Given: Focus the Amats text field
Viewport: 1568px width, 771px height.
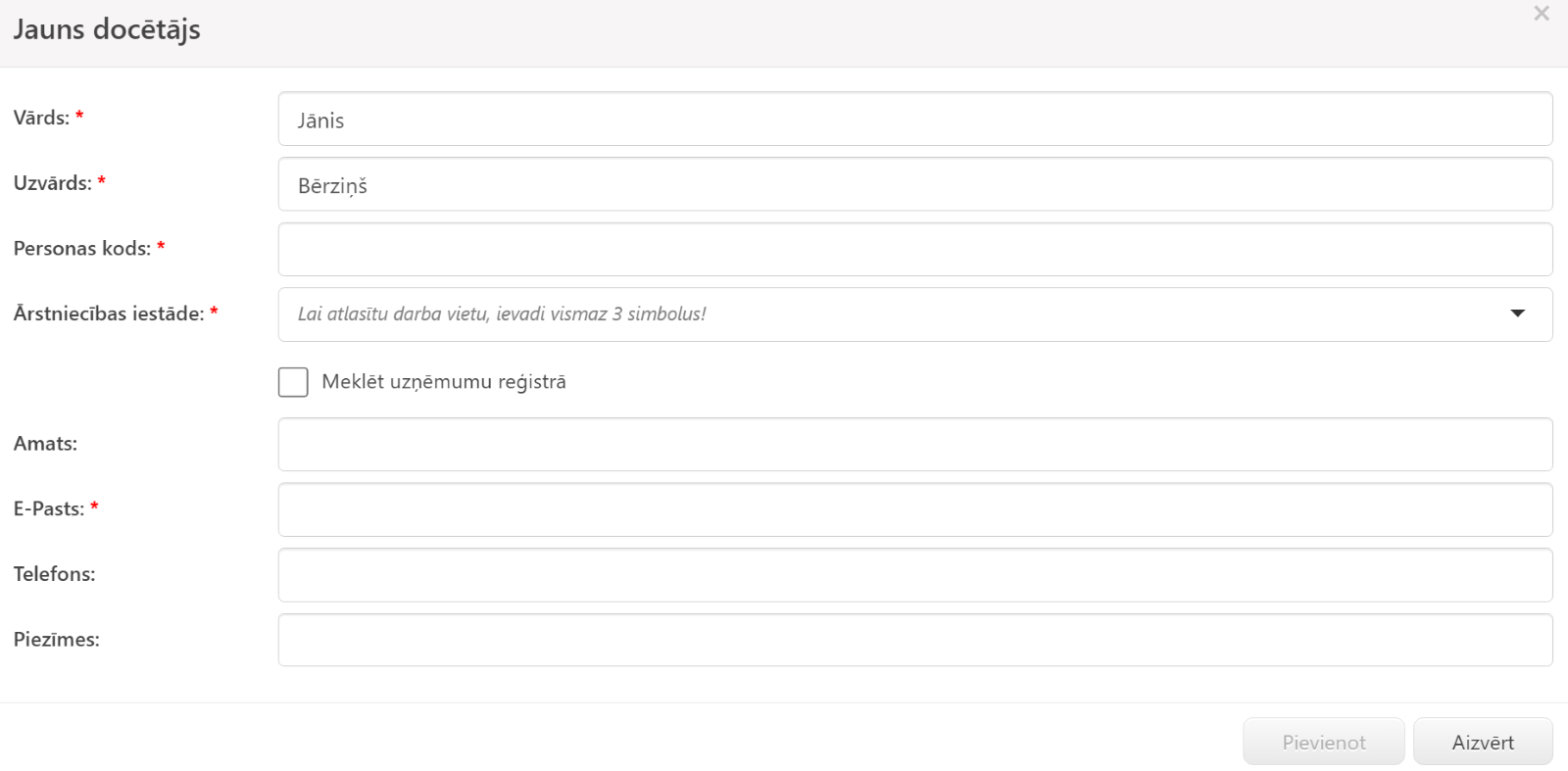Looking at the screenshot, I should click(915, 445).
